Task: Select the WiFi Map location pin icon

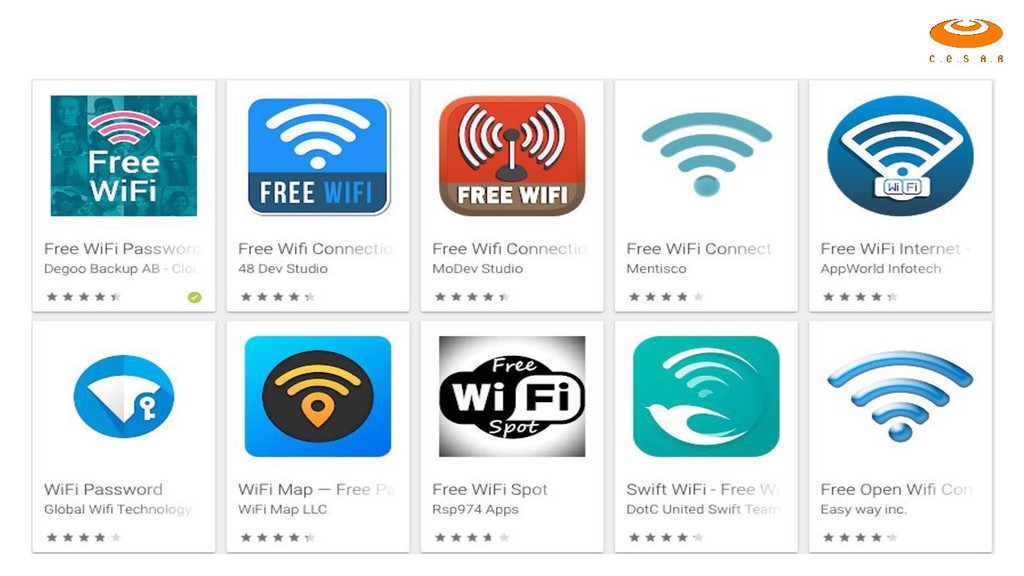Action: 317,396
